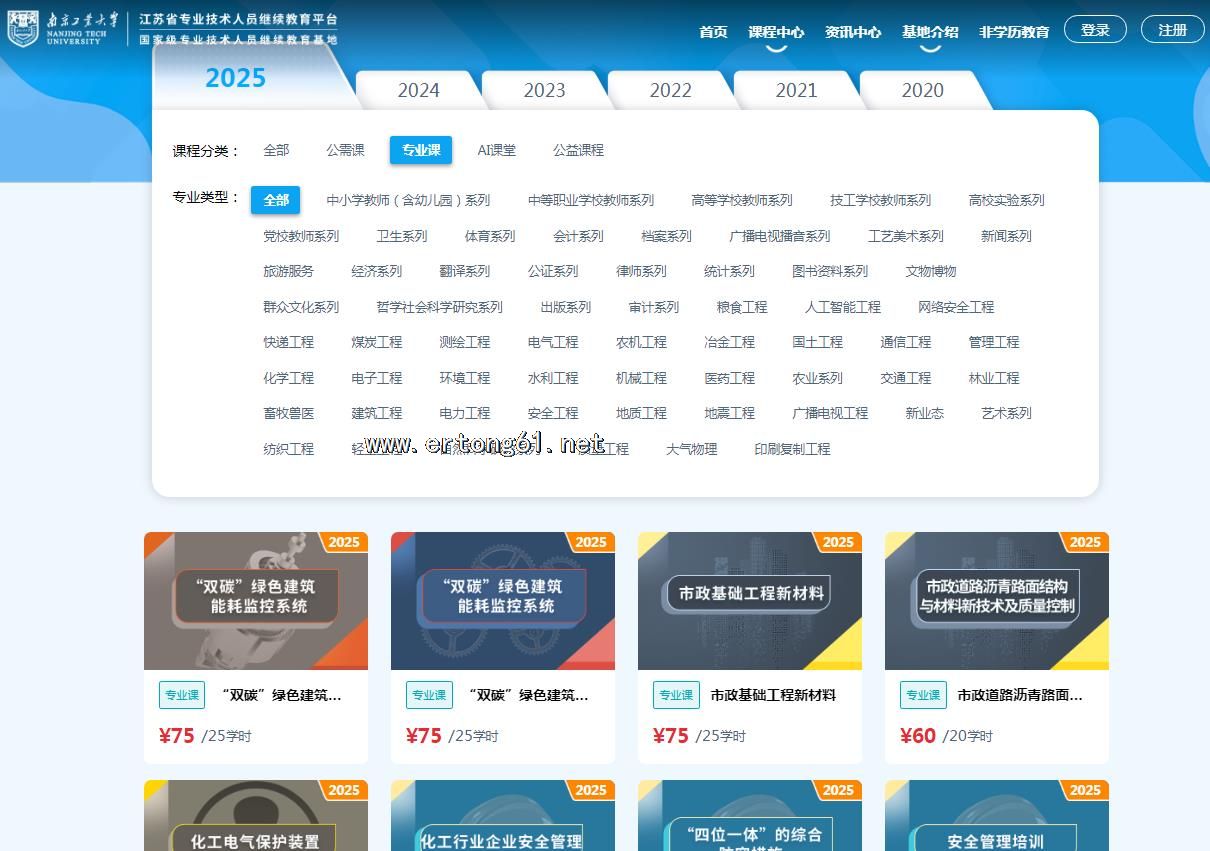The height and width of the screenshot is (851, 1210).
Task: Select the 公需课 course category
Action: point(345,150)
